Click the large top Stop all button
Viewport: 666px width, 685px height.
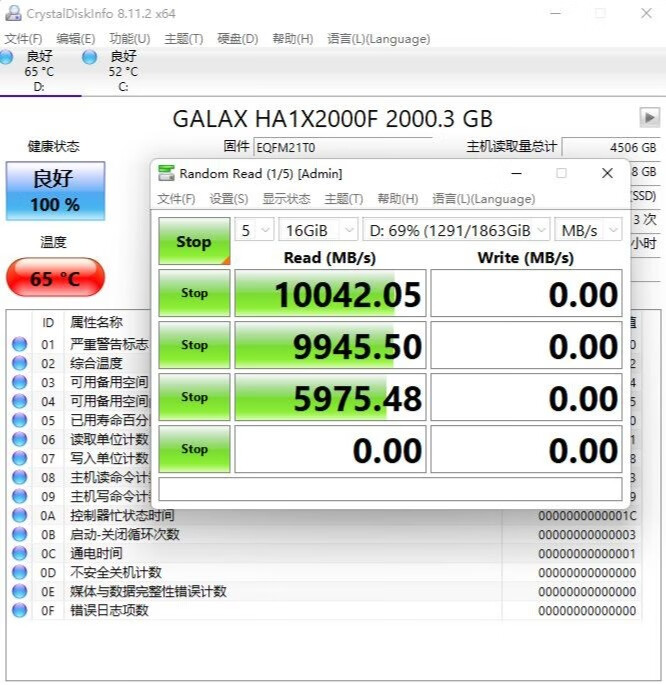(194, 241)
